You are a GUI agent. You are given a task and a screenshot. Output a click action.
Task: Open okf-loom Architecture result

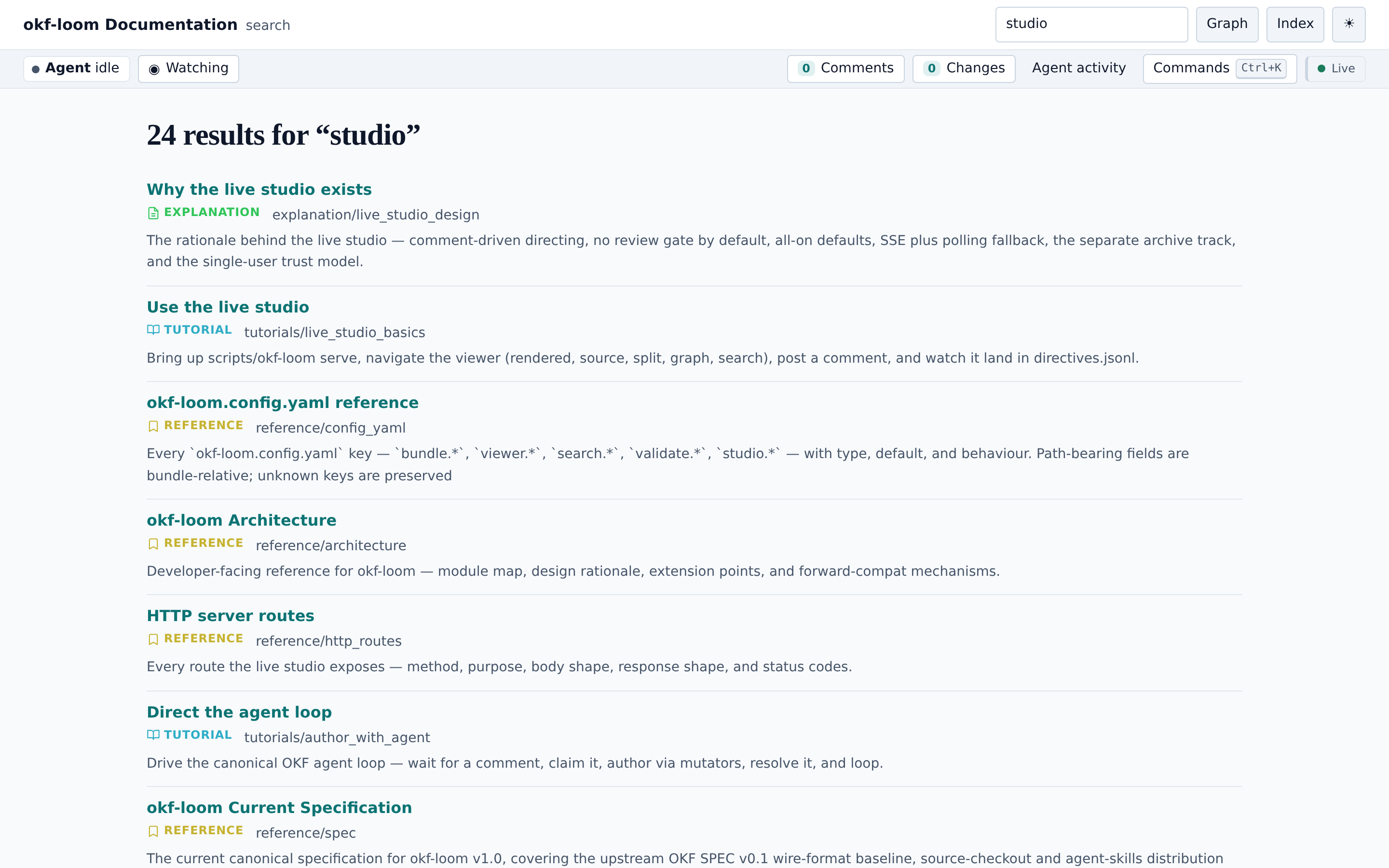click(x=242, y=520)
